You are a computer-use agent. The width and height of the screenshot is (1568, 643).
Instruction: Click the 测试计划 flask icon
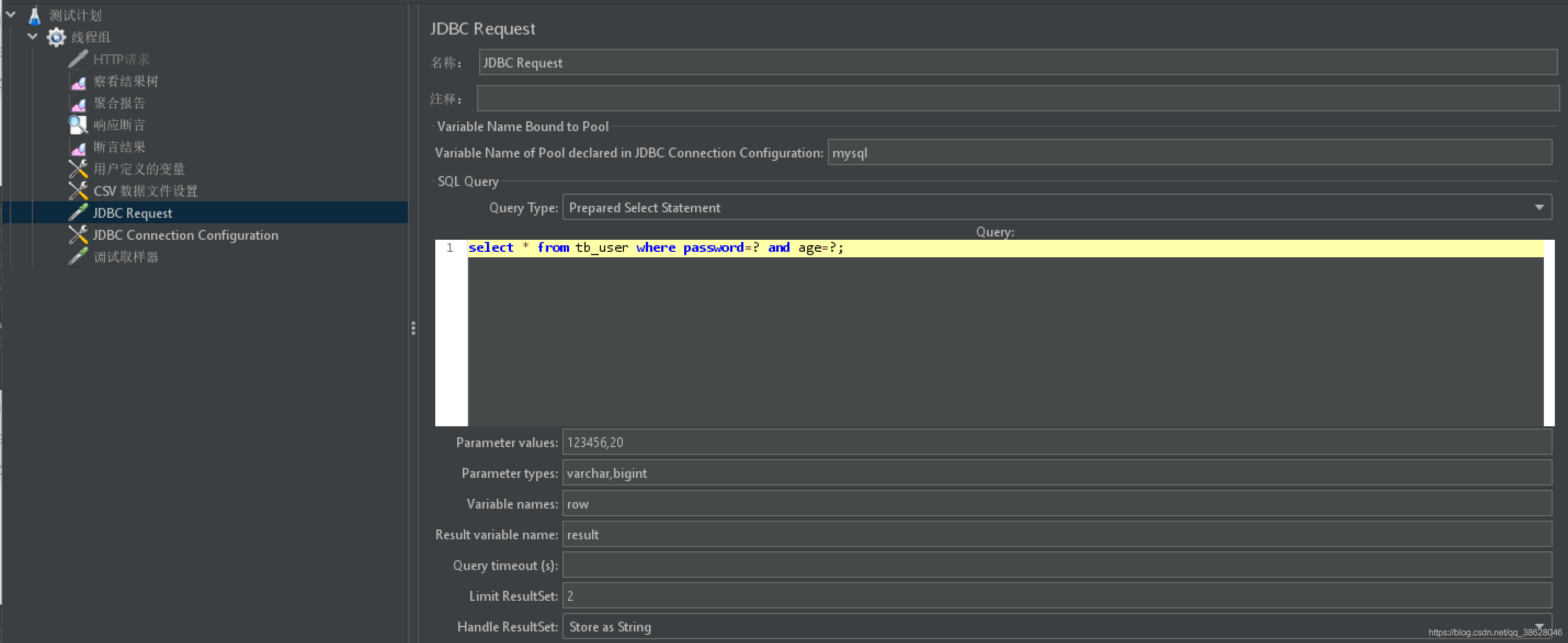pos(35,15)
